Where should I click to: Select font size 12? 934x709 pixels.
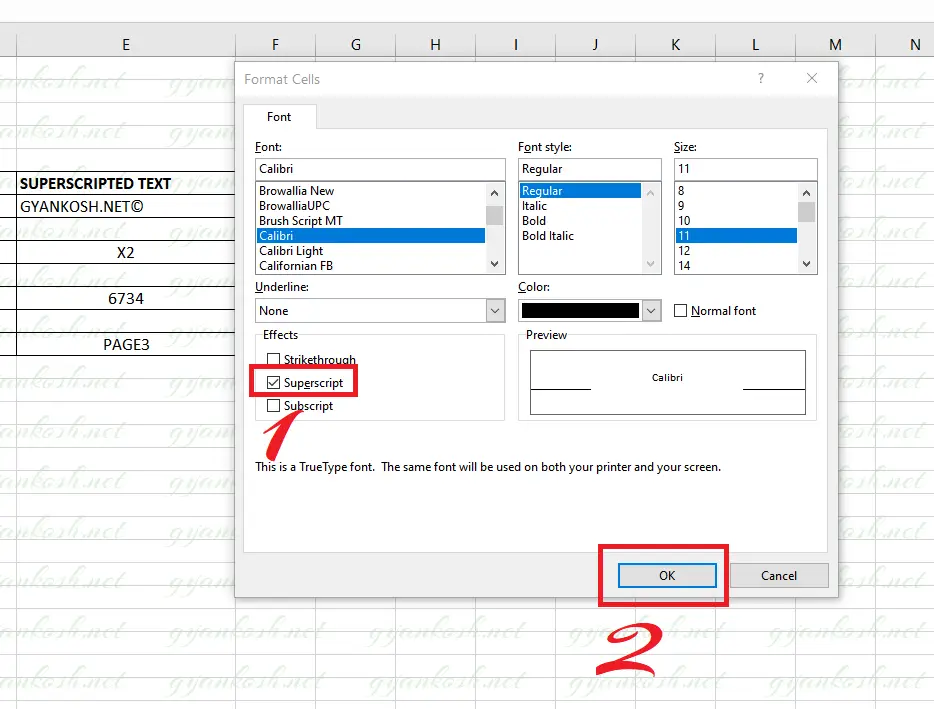[x=736, y=251]
